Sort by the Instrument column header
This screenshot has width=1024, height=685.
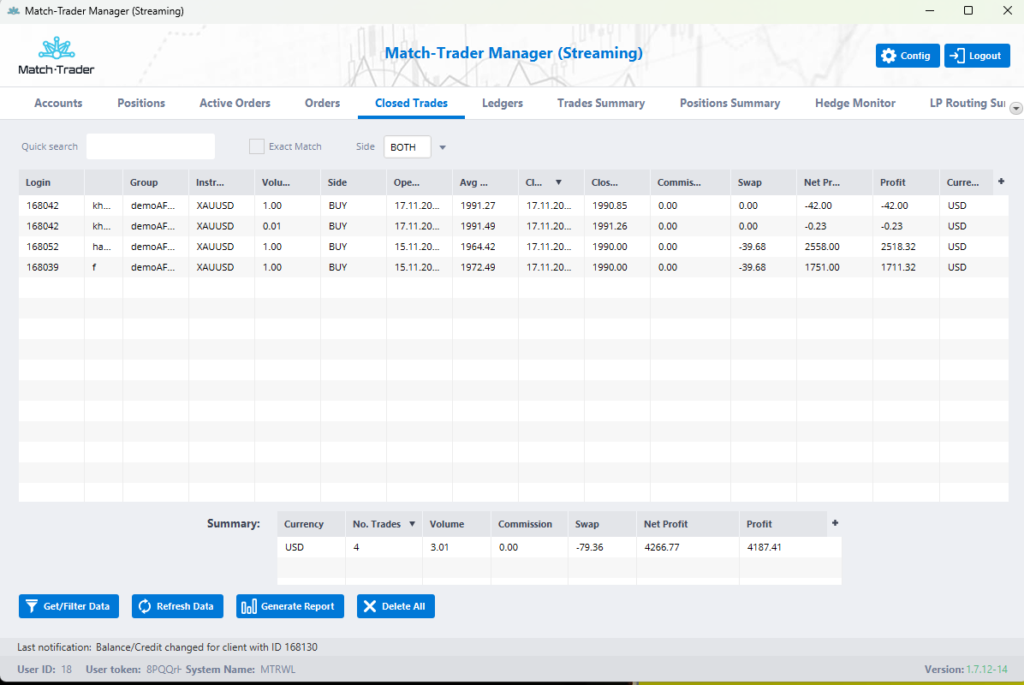[x=221, y=182]
